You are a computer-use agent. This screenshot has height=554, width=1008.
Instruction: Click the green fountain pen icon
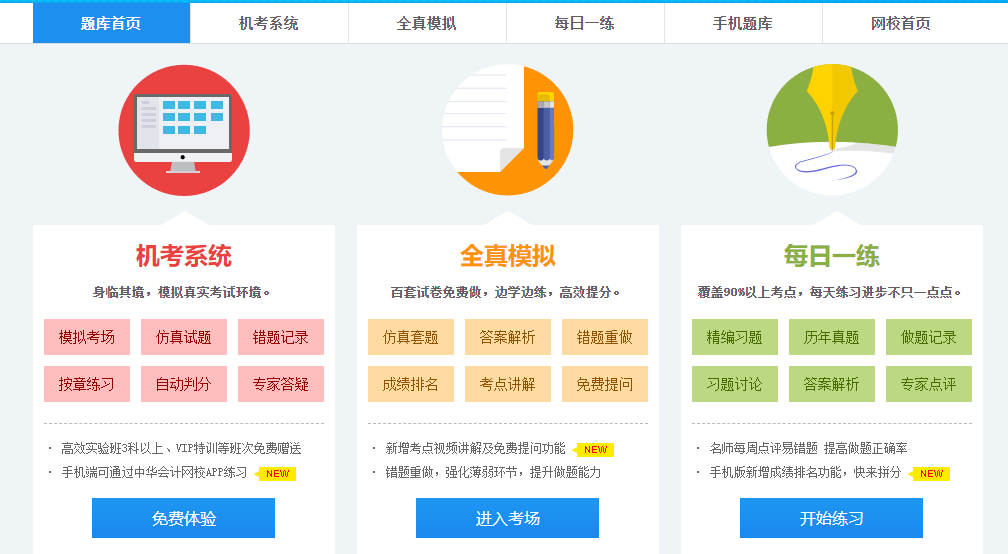coord(831,130)
